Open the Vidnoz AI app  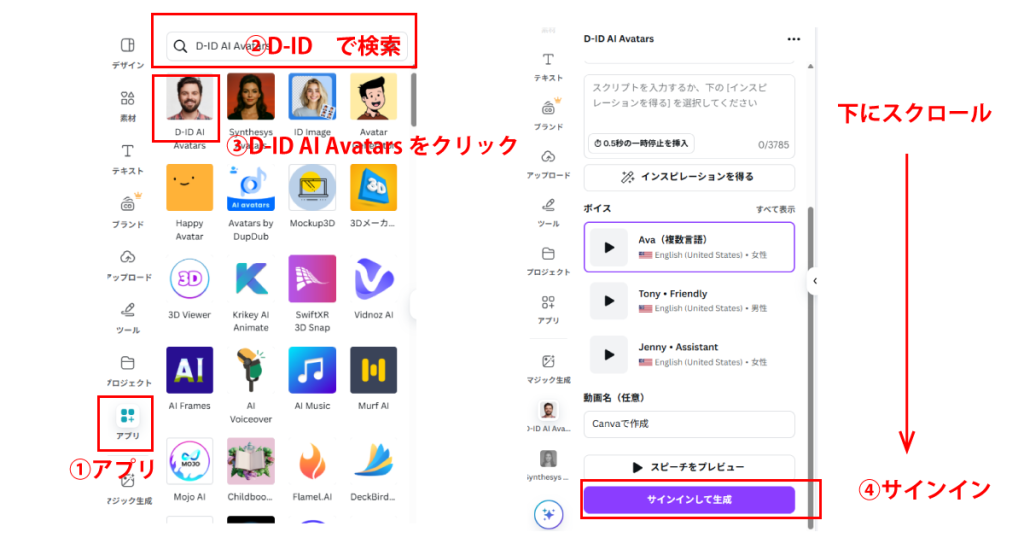(374, 288)
